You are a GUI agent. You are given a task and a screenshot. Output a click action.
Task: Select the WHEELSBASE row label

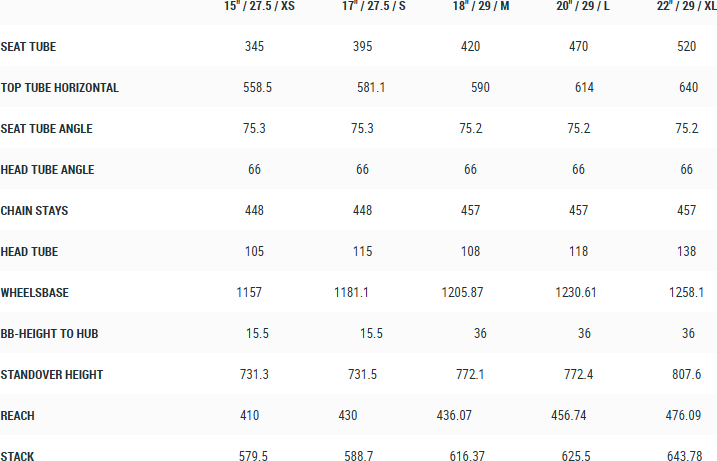pyautogui.click(x=35, y=293)
